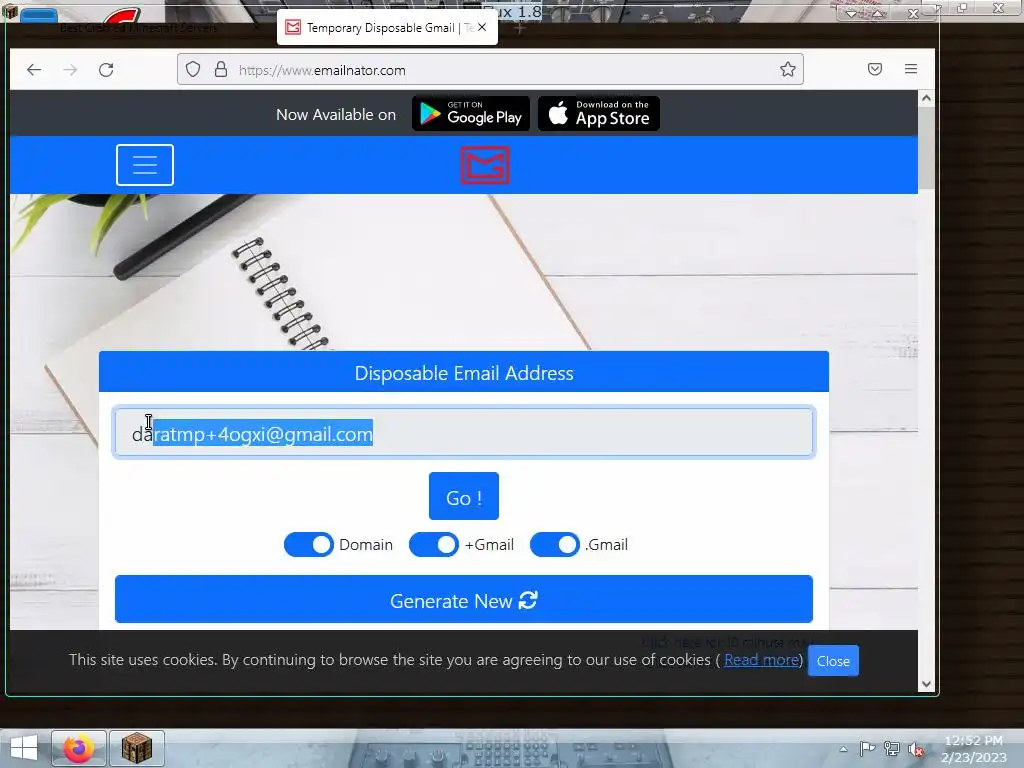Click the Firefox taskbar icon

pyautogui.click(x=78, y=748)
